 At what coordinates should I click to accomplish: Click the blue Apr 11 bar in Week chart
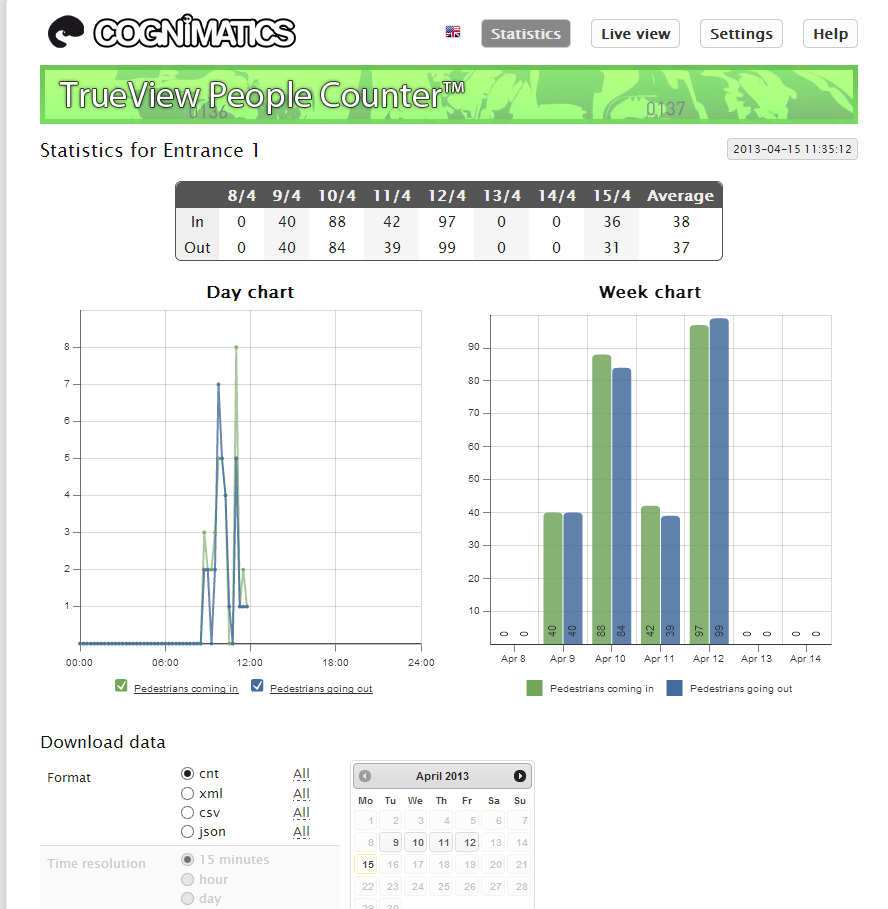[671, 580]
